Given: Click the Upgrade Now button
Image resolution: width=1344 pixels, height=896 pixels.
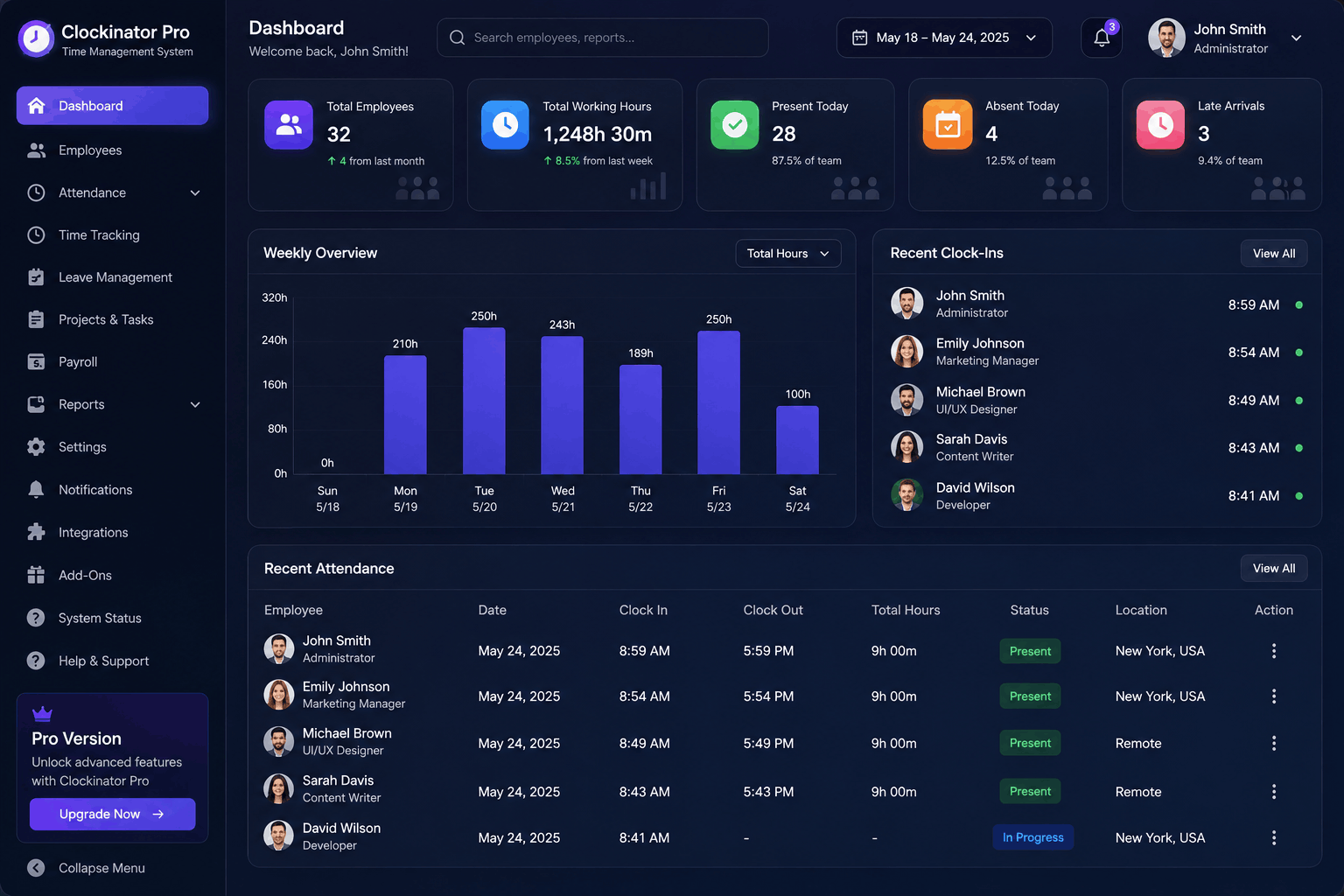Looking at the screenshot, I should [x=112, y=814].
